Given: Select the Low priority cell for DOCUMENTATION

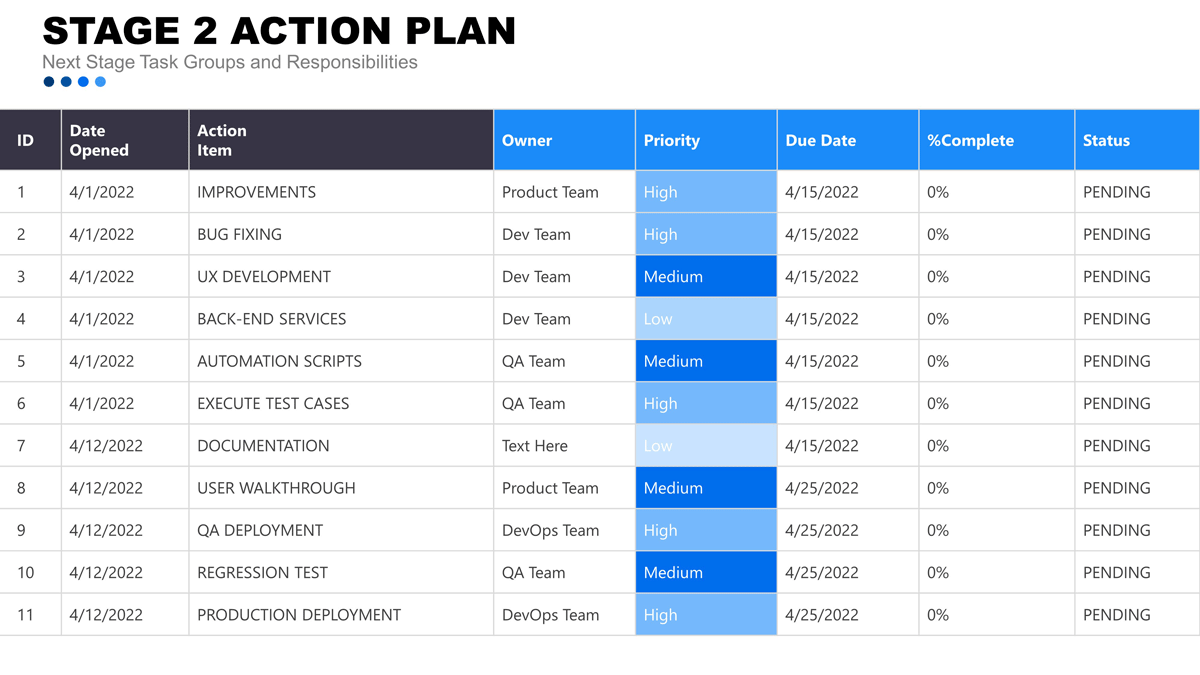Looking at the screenshot, I should tap(707, 446).
